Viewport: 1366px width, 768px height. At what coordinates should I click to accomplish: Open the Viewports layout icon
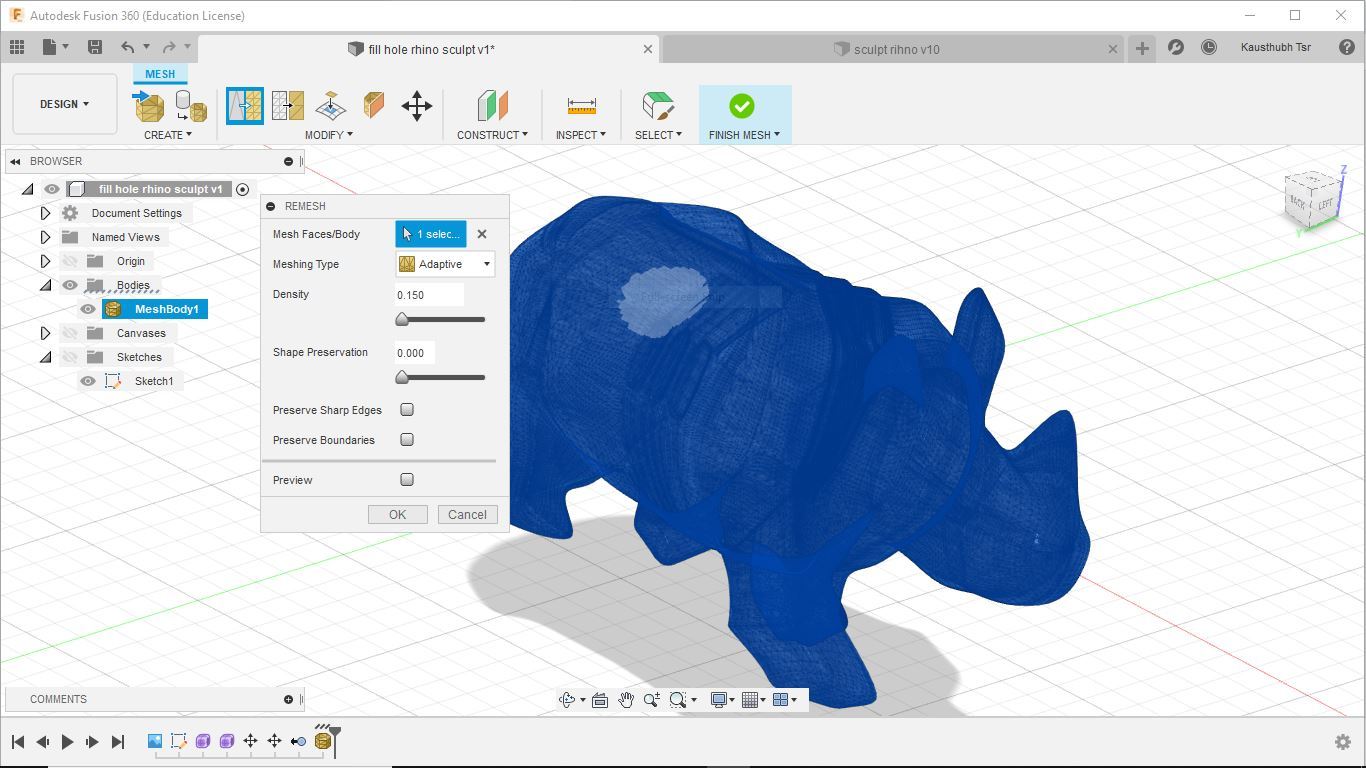point(781,700)
